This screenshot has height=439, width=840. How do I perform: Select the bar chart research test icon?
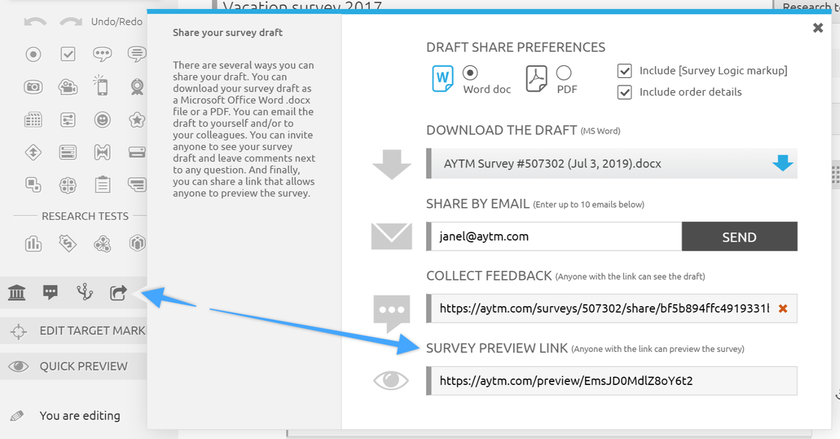(33, 243)
